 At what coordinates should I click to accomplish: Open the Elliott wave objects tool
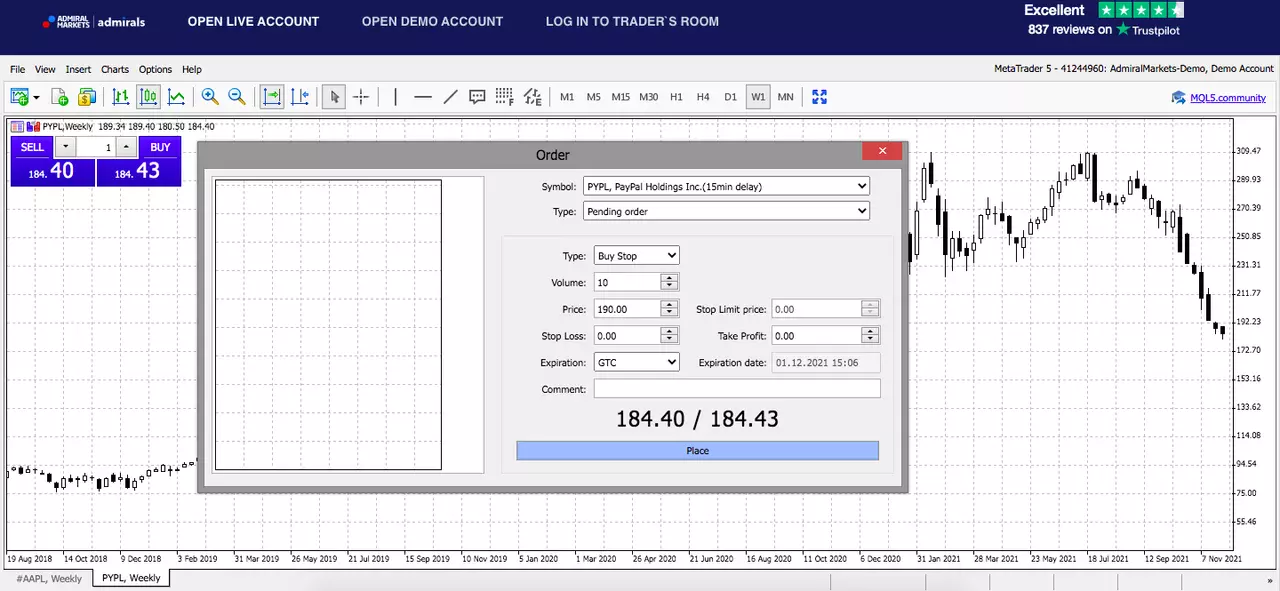[x=532, y=97]
